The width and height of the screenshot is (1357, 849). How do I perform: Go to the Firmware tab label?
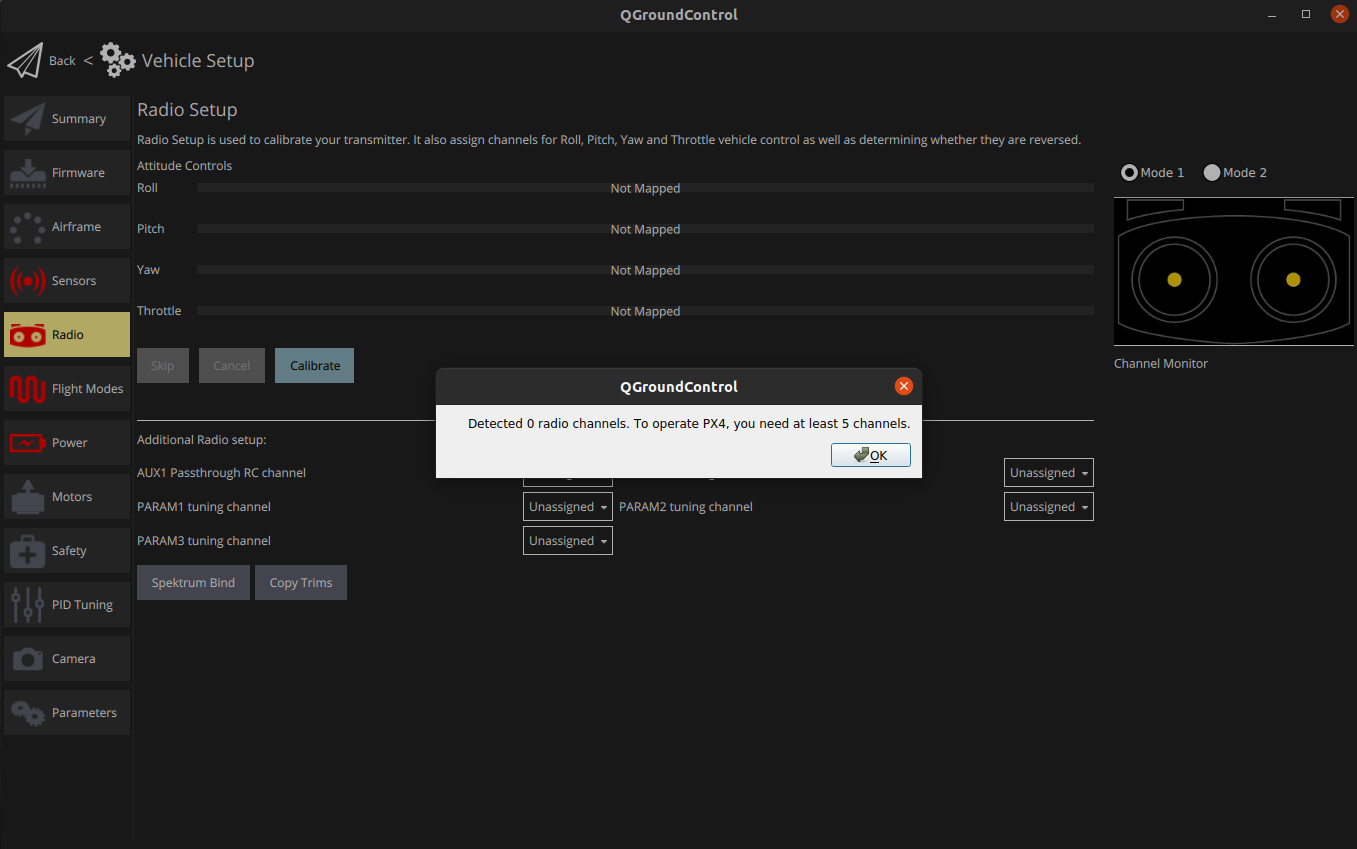pos(78,173)
